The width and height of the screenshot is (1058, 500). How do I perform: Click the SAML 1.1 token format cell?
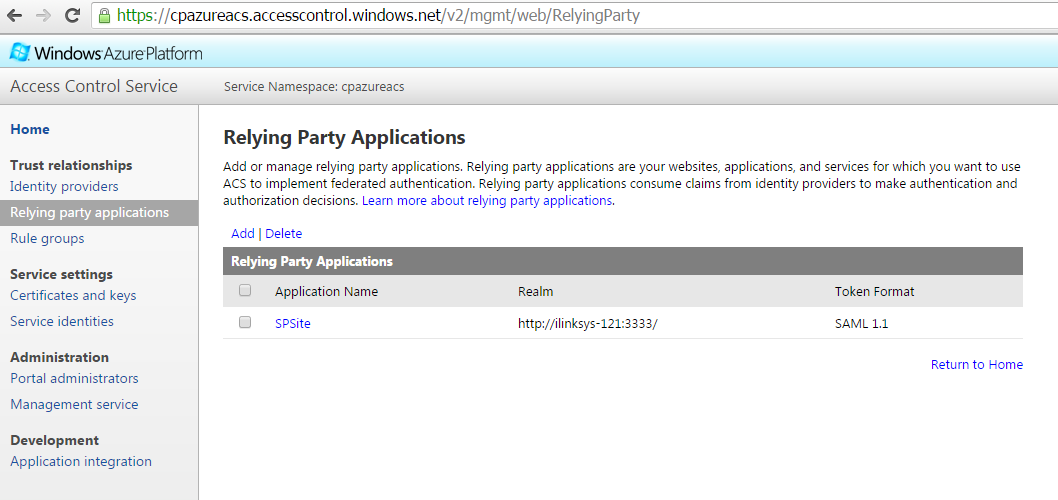[861, 323]
